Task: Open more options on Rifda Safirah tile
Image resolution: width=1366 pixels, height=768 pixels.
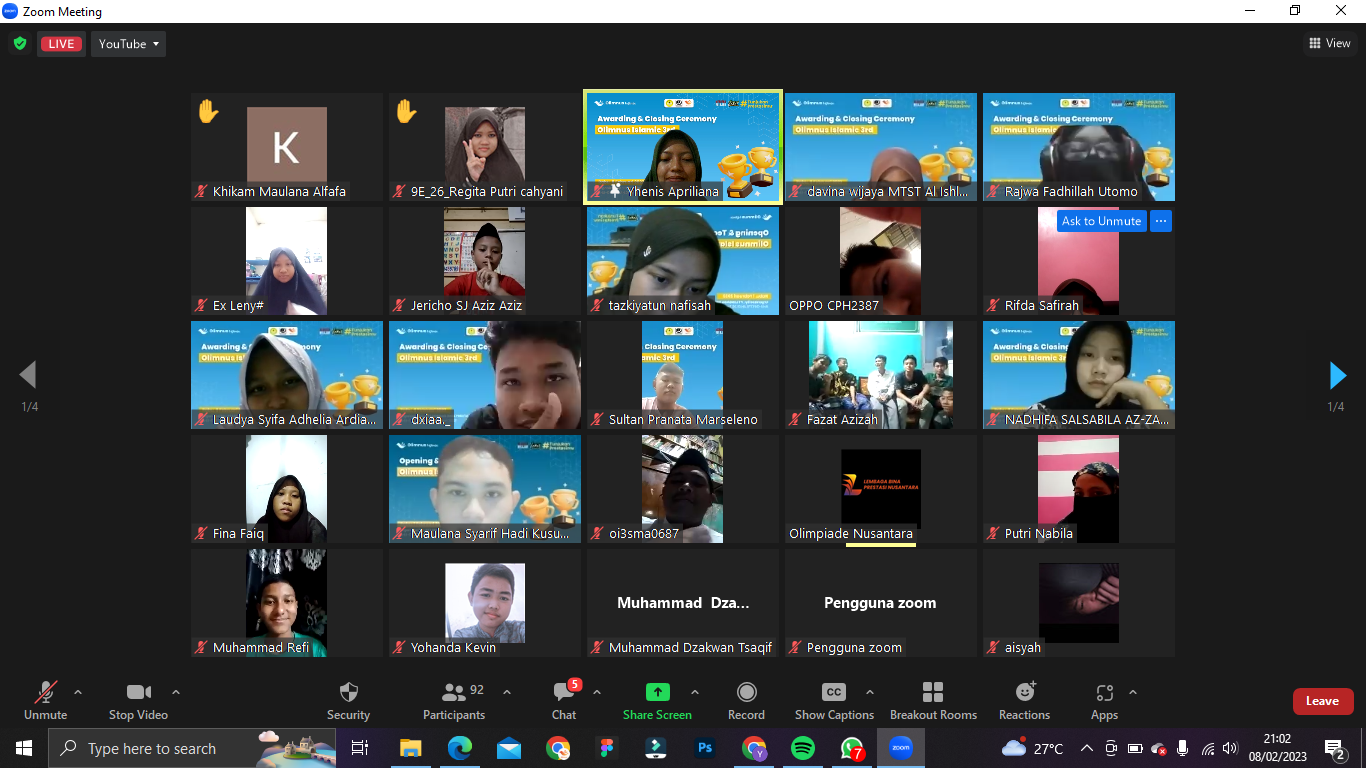Action: tap(1160, 221)
